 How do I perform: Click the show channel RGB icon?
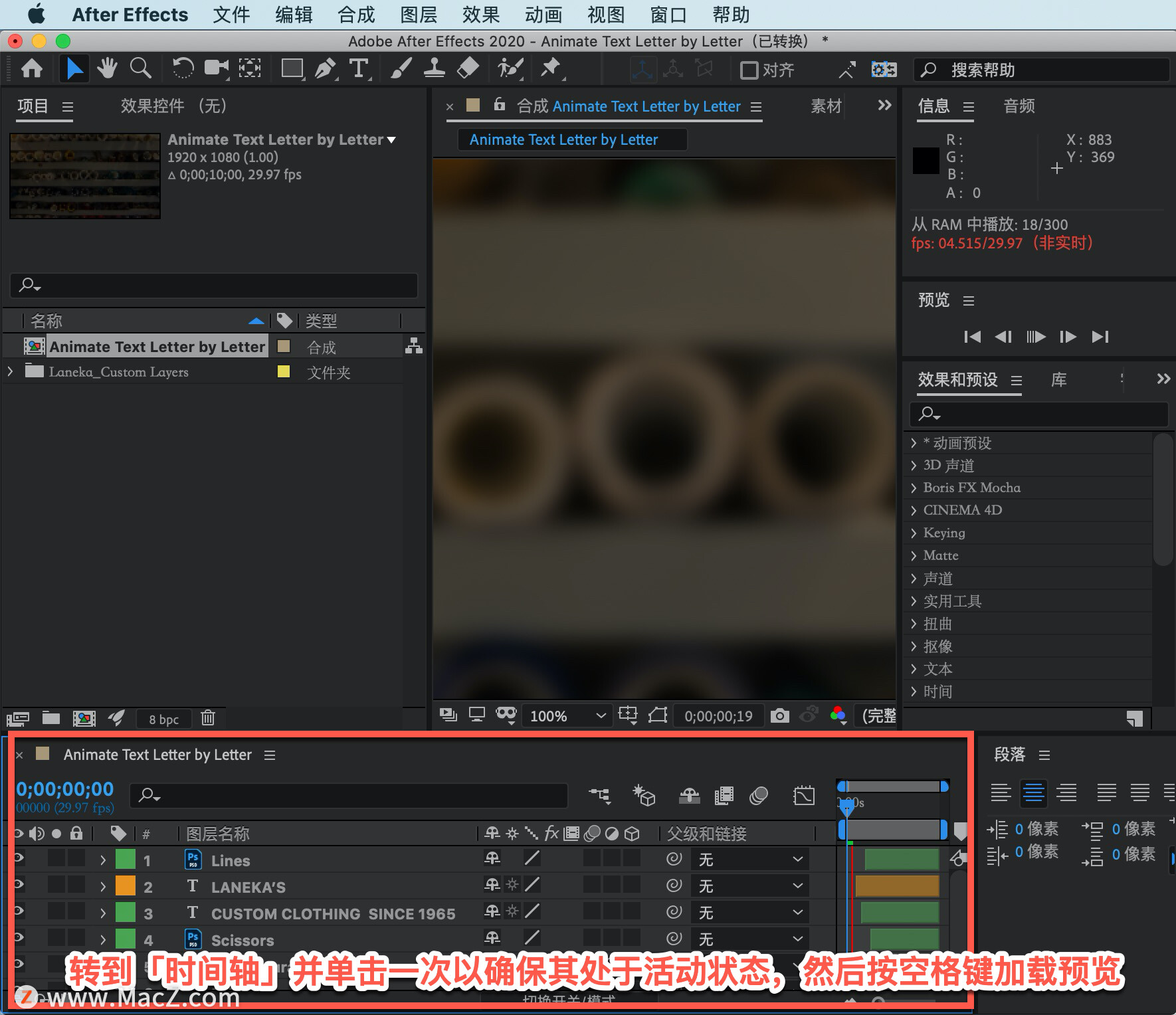[838, 715]
